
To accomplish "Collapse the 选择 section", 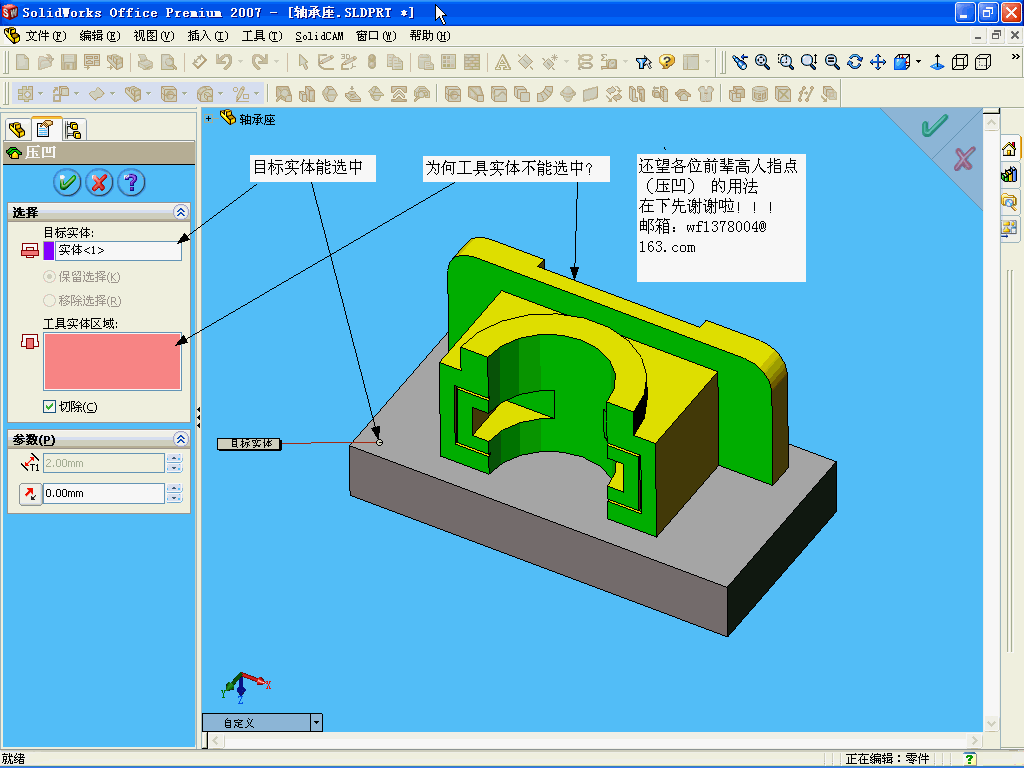I will pos(181,212).
